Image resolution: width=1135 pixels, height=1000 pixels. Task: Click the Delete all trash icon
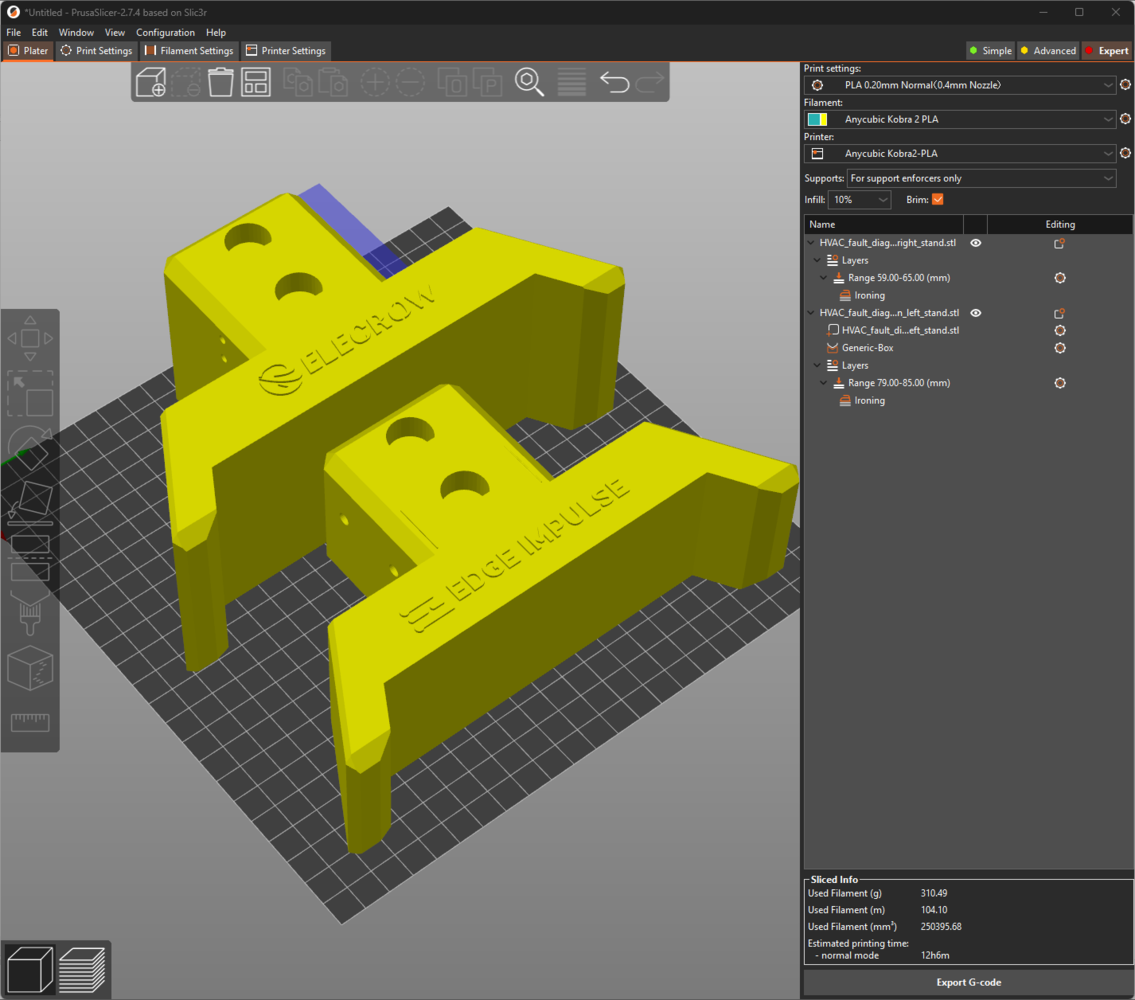pyautogui.click(x=221, y=82)
